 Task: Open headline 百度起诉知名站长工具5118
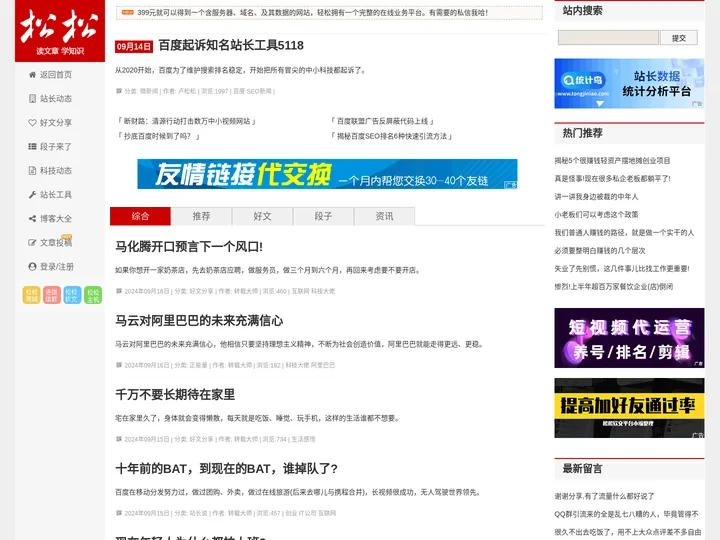231,45
